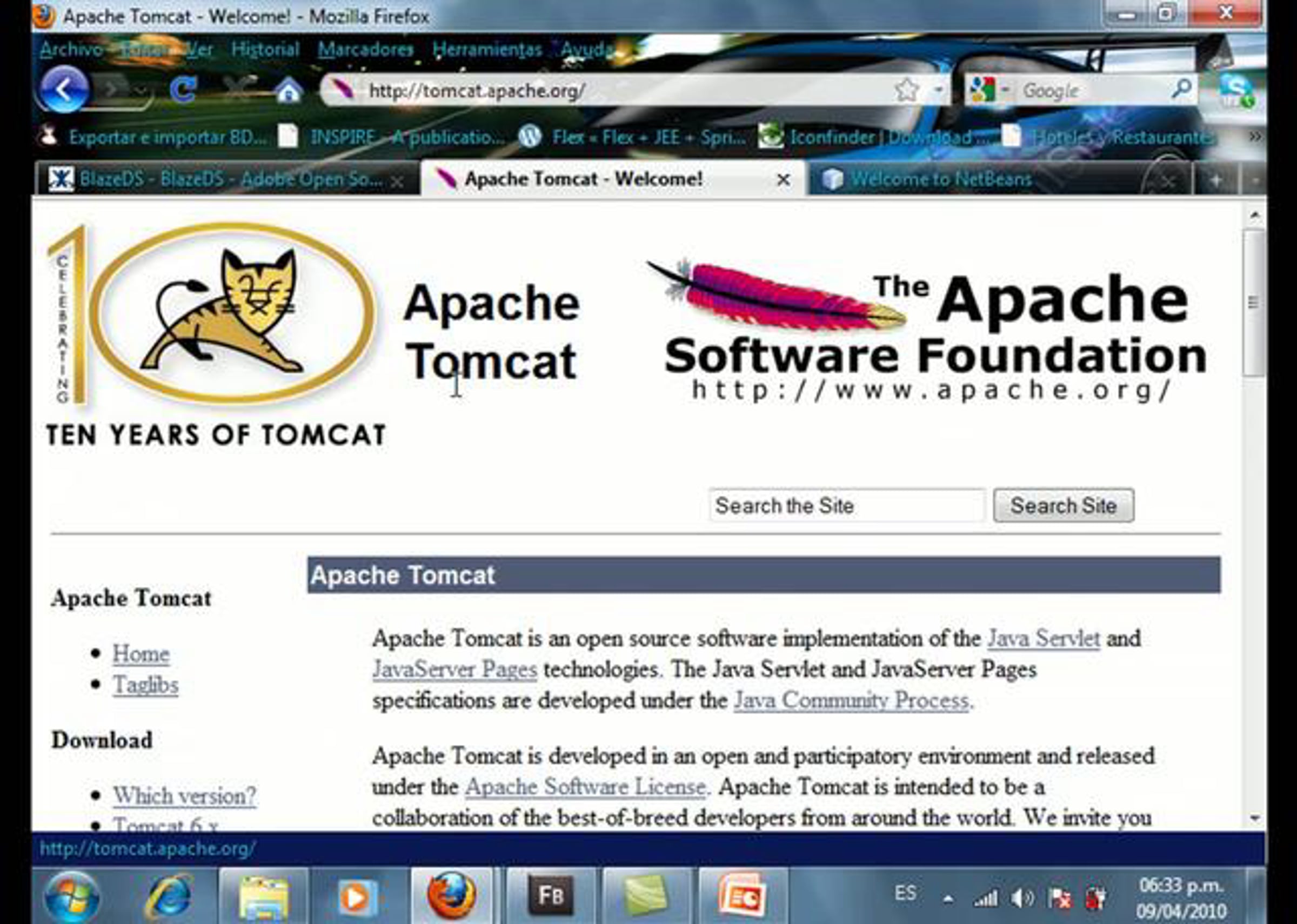Click the scrollbar up arrow
This screenshot has height=924, width=1297.
coord(1254,215)
